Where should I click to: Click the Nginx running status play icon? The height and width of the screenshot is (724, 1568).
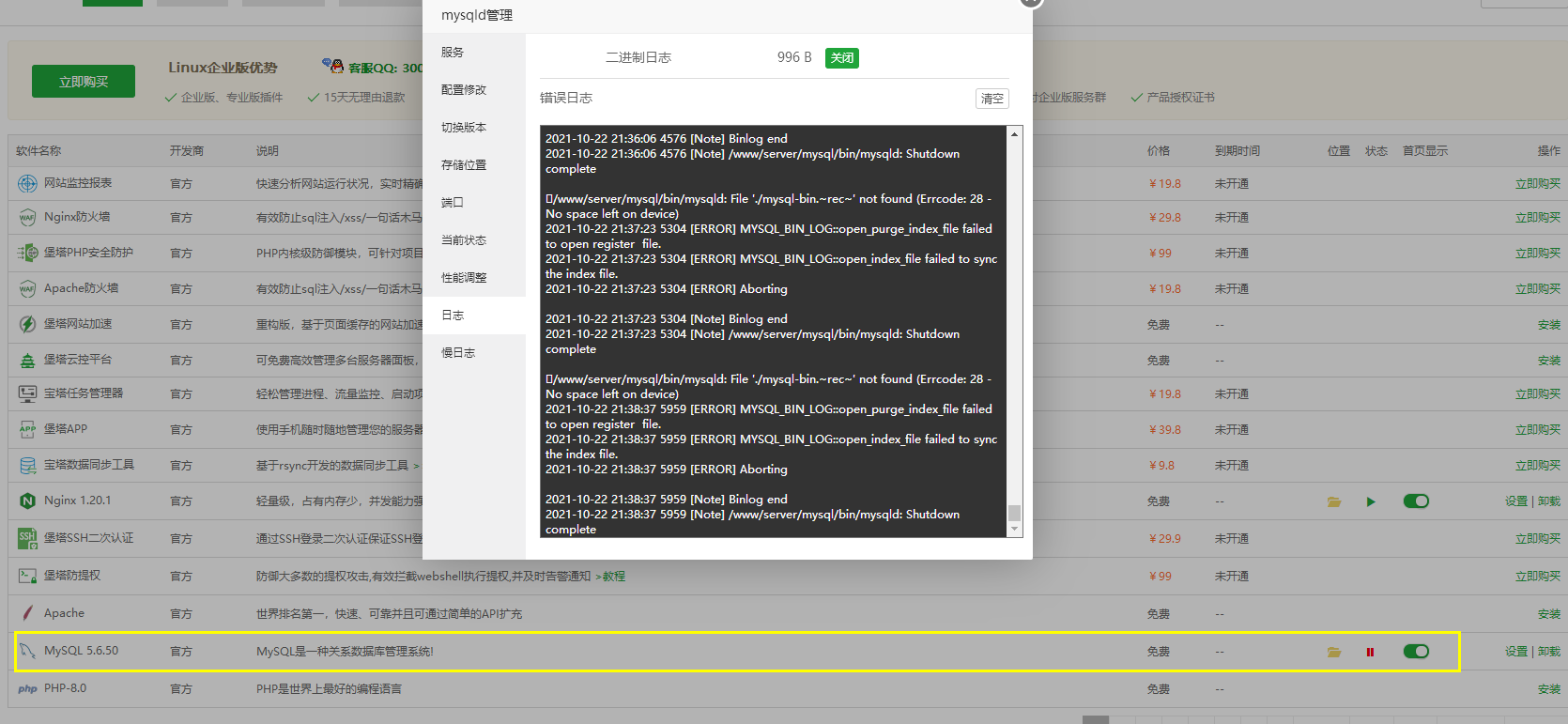(1371, 501)
